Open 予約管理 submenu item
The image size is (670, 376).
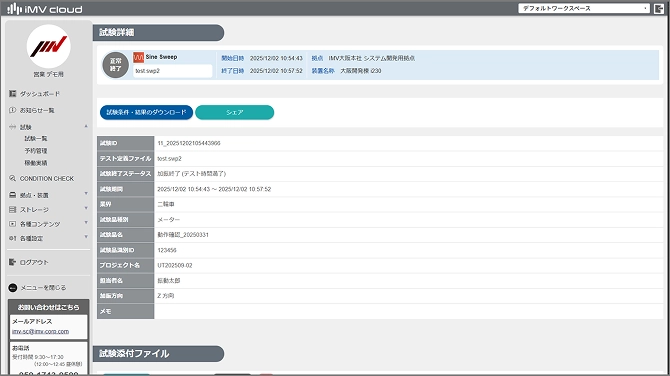click(x=36, y=151)
